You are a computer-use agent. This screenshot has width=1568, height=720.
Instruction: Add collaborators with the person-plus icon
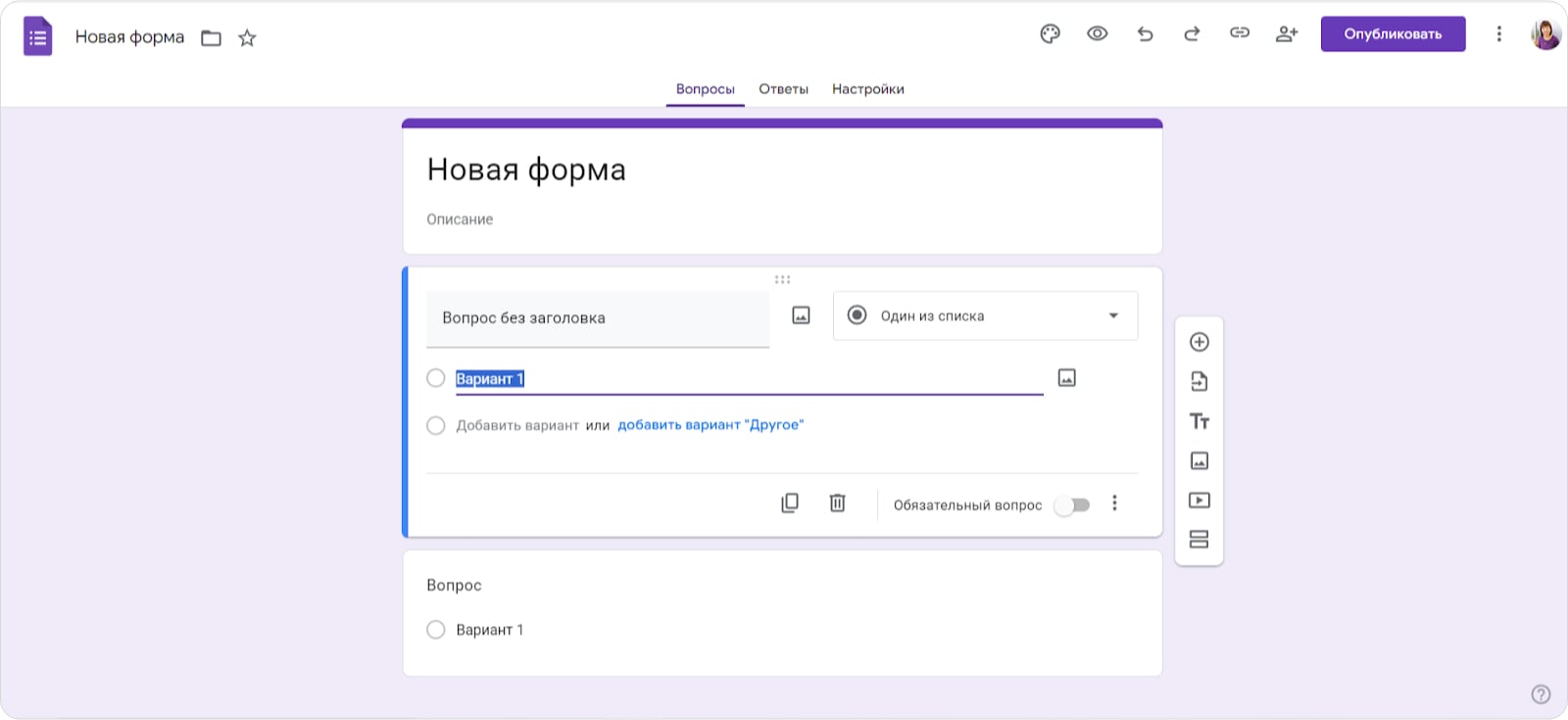pos(1287,34)
